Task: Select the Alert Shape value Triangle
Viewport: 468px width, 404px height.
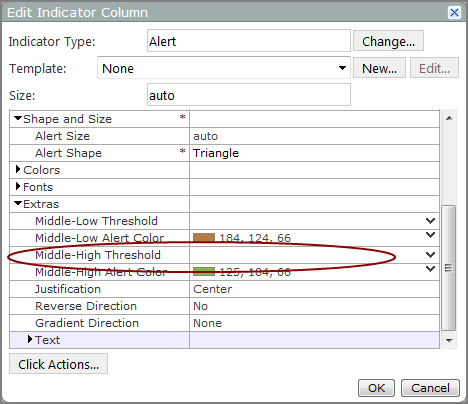Action: 216,153
